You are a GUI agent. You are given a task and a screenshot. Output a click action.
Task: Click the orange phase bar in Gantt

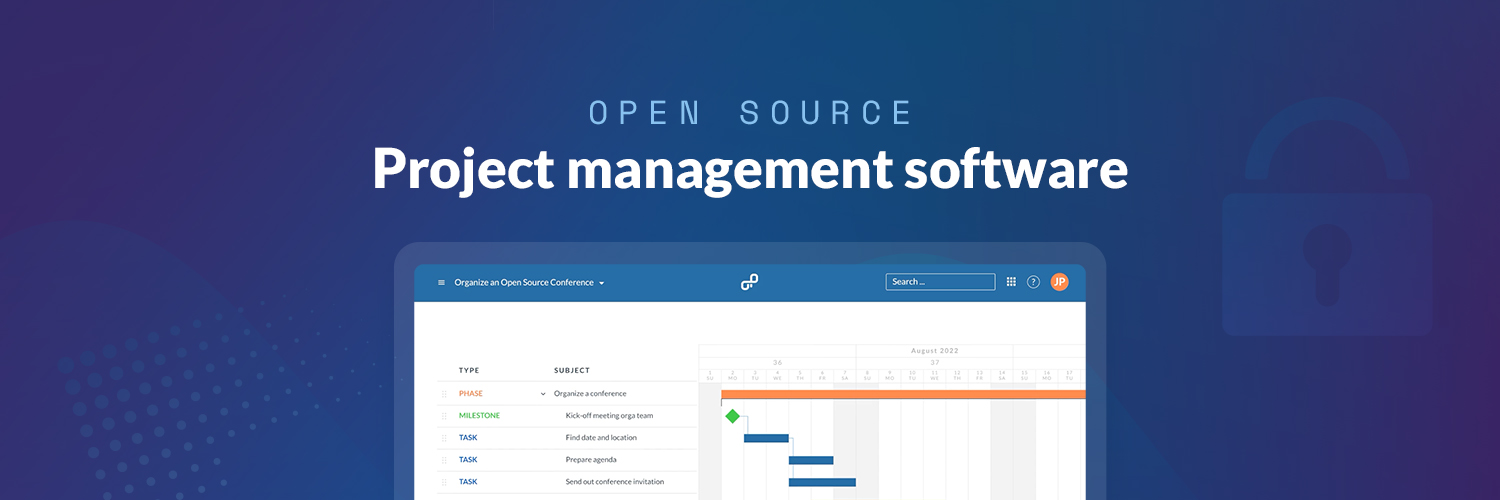pyautogui.click(x=900, y=394)
